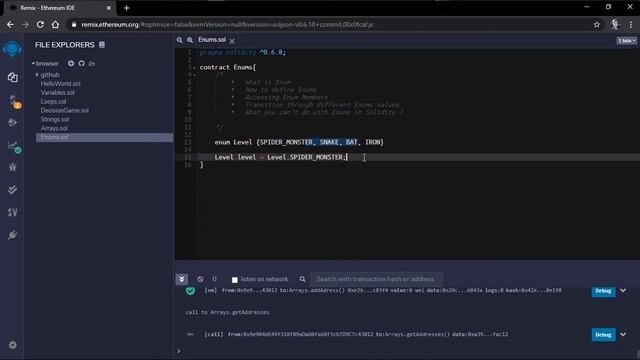
Task: Clear the terminal console
Action: [x=200, y=279]
